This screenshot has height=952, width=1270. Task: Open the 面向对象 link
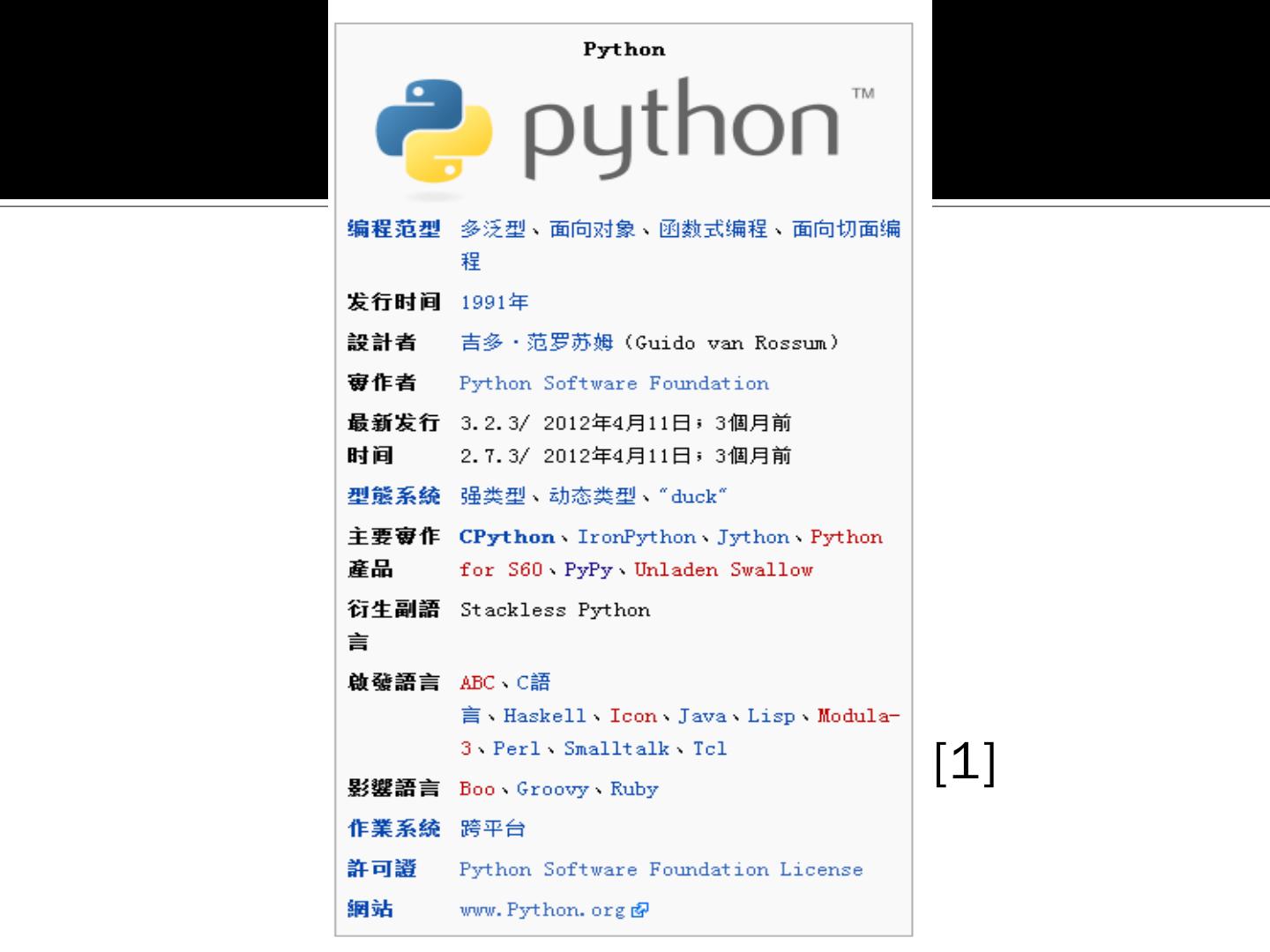tap(593, 229)
